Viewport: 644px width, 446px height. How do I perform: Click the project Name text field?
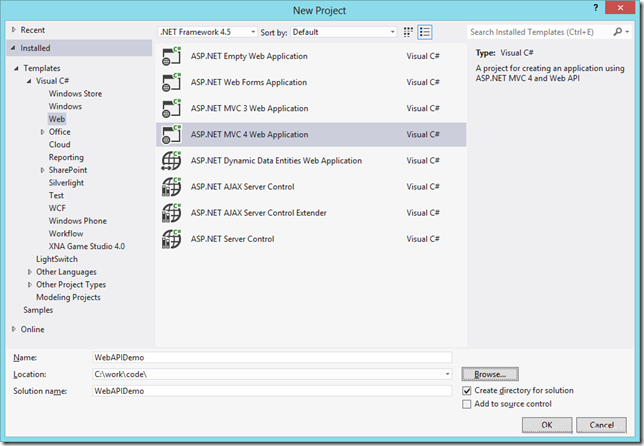272,357
